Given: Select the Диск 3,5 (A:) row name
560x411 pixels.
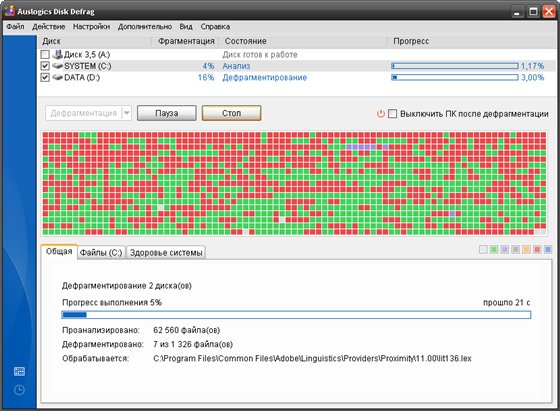Looking at the screenshot, I should (x=87, y=55).
